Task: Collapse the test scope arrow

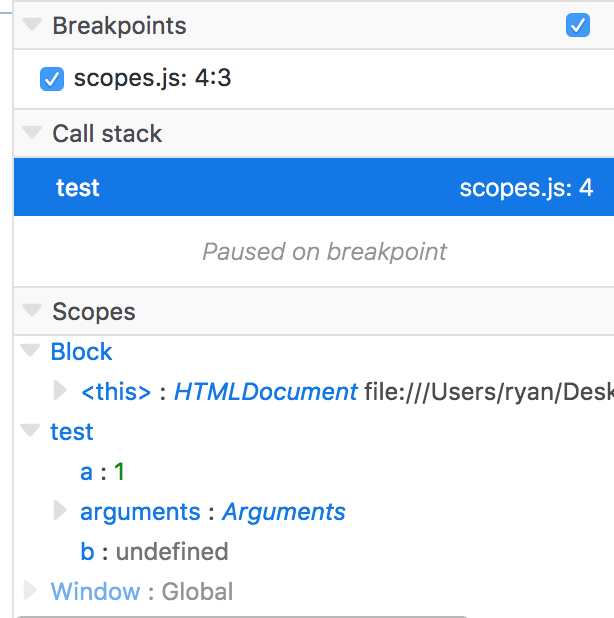Action: coord(31,432)
